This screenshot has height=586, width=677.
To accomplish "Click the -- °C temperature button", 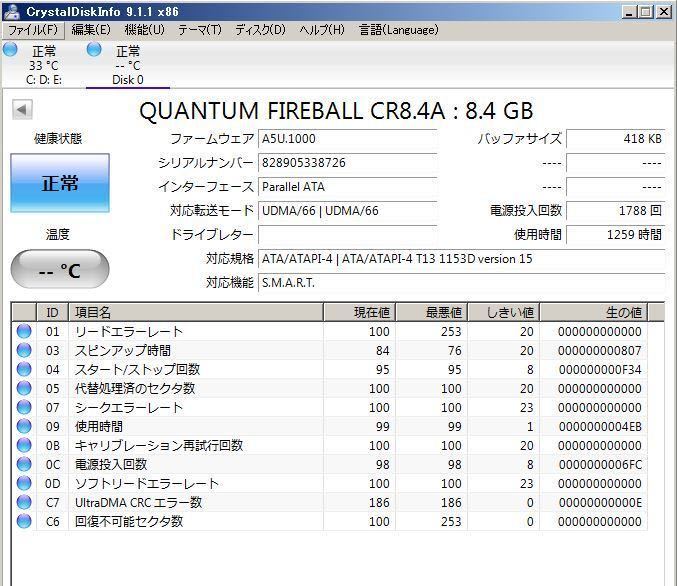I will click(60, 269).
